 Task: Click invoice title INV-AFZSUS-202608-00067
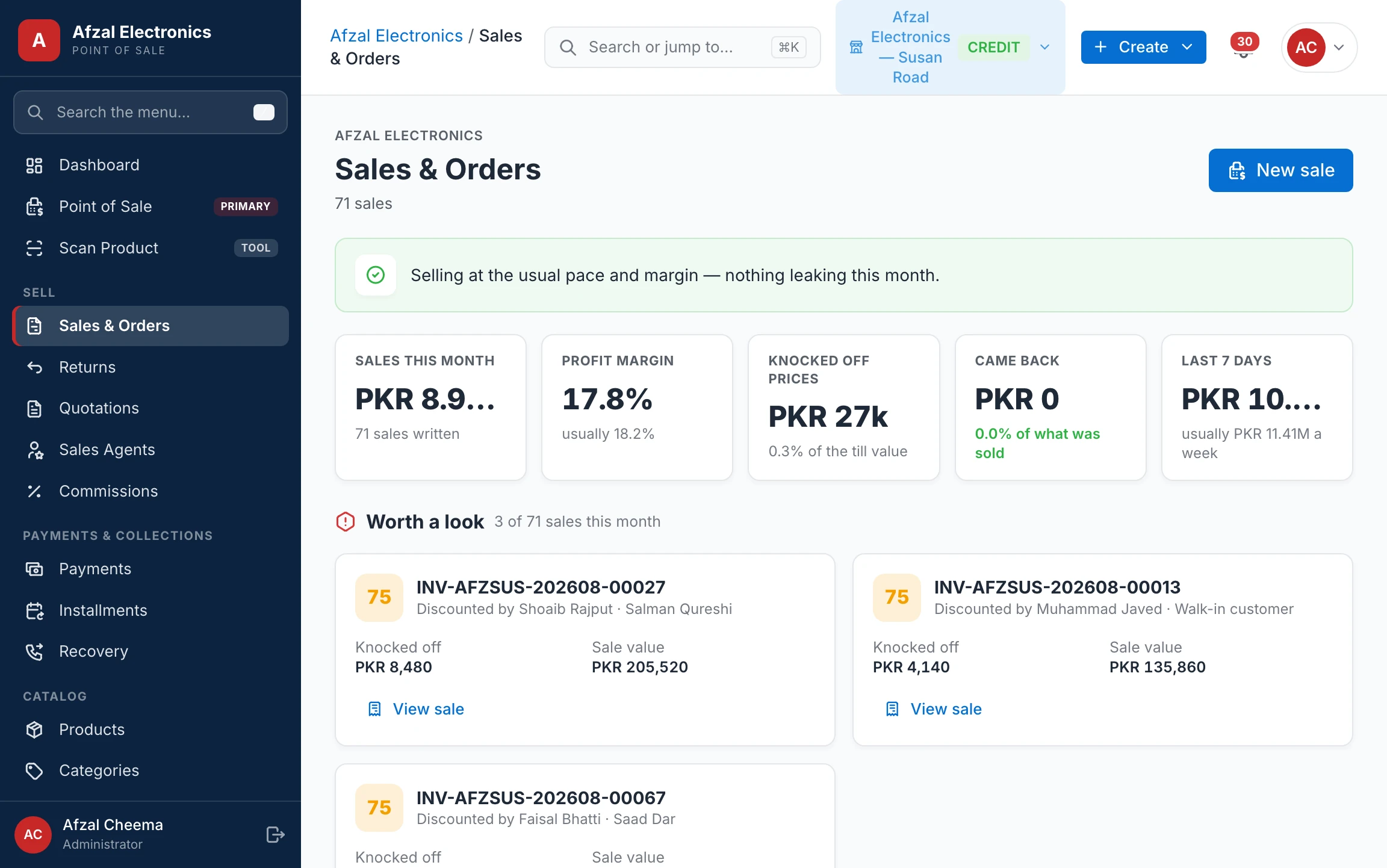pos(541,798)
